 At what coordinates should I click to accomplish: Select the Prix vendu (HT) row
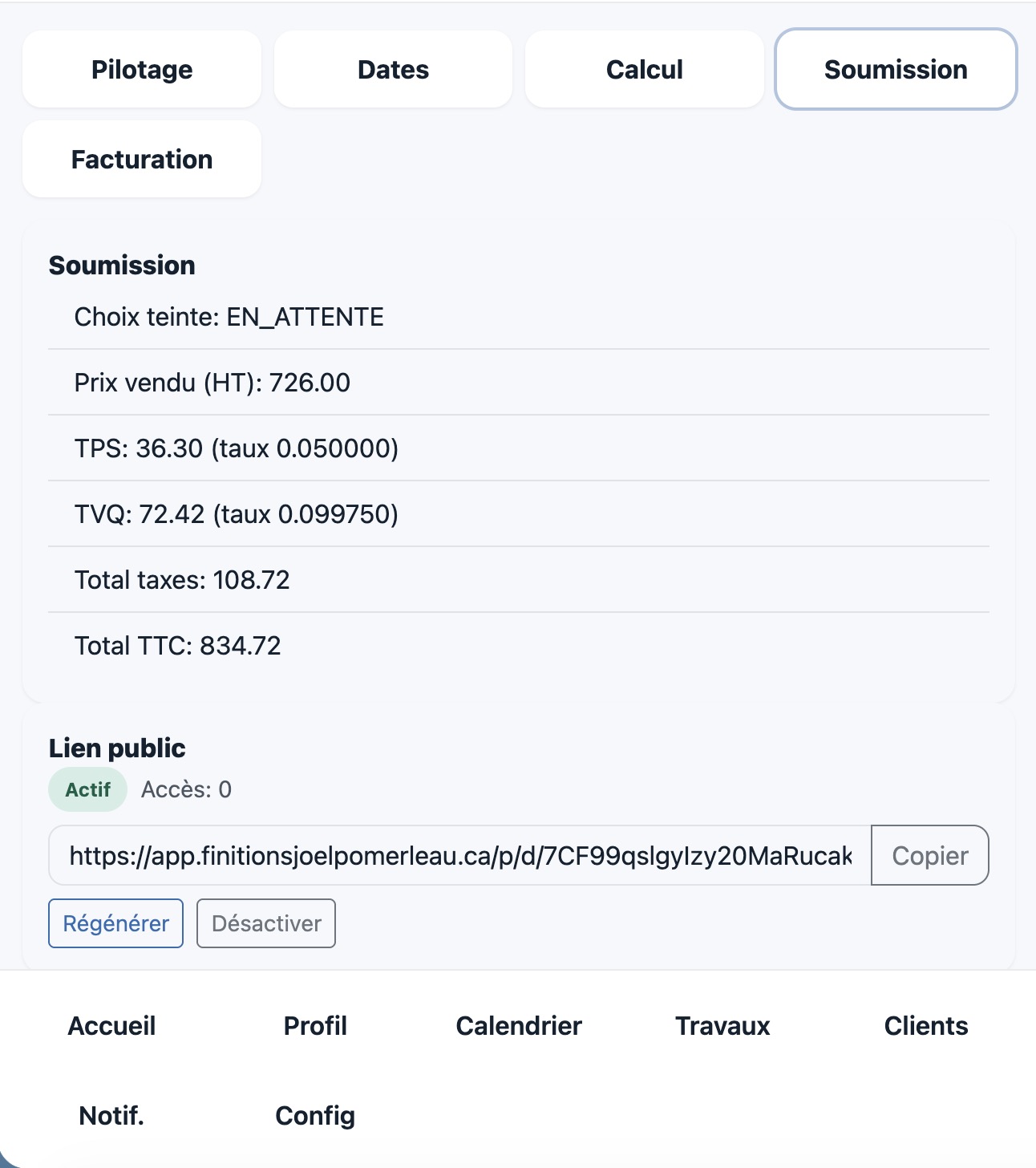pyautogui.click(x=519, y=383)
